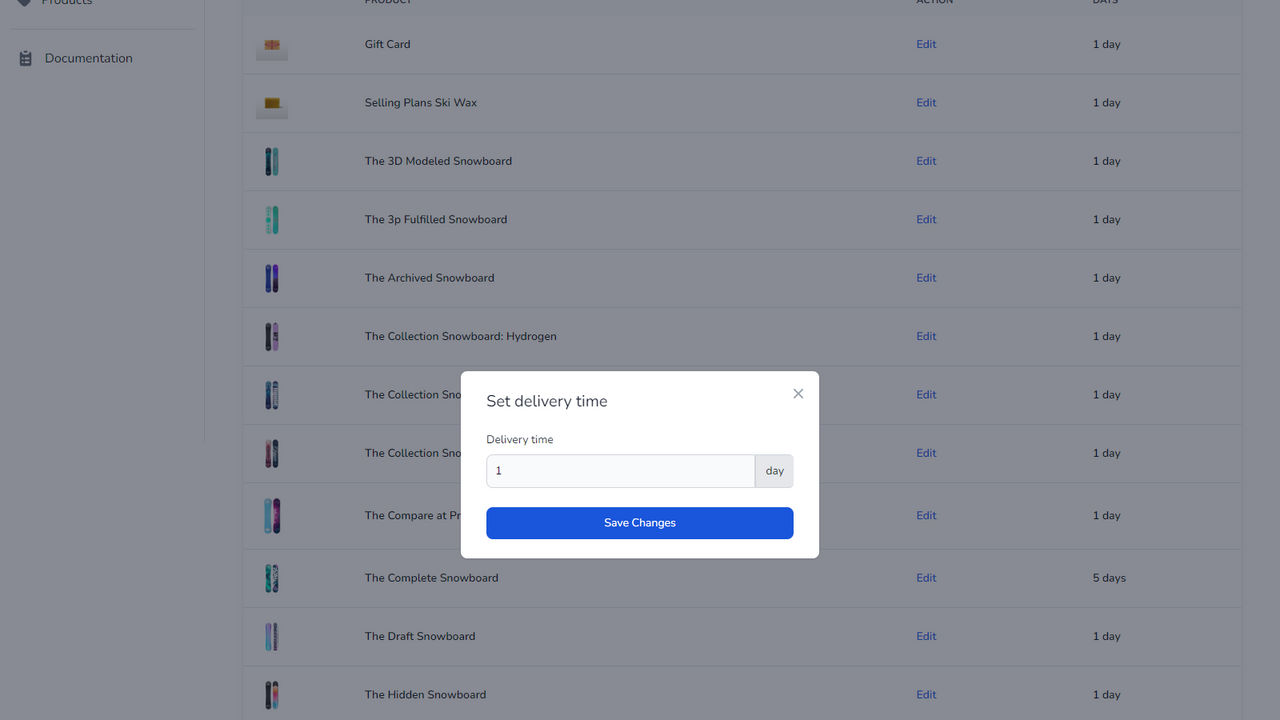Click The Archived Snowboard thumbnail
The width and height of the screenshot is (1280, 720).
[x=272, y=278]
